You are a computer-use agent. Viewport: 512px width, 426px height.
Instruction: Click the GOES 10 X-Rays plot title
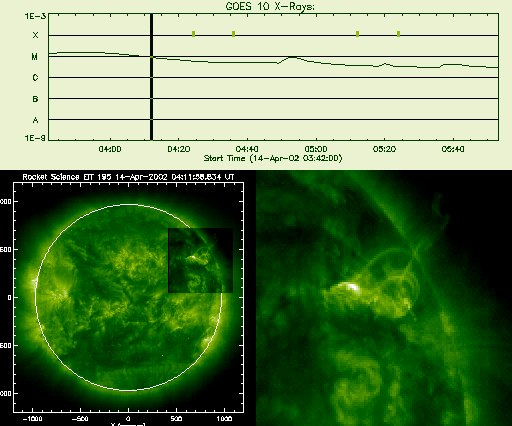[x=270, y=6]
